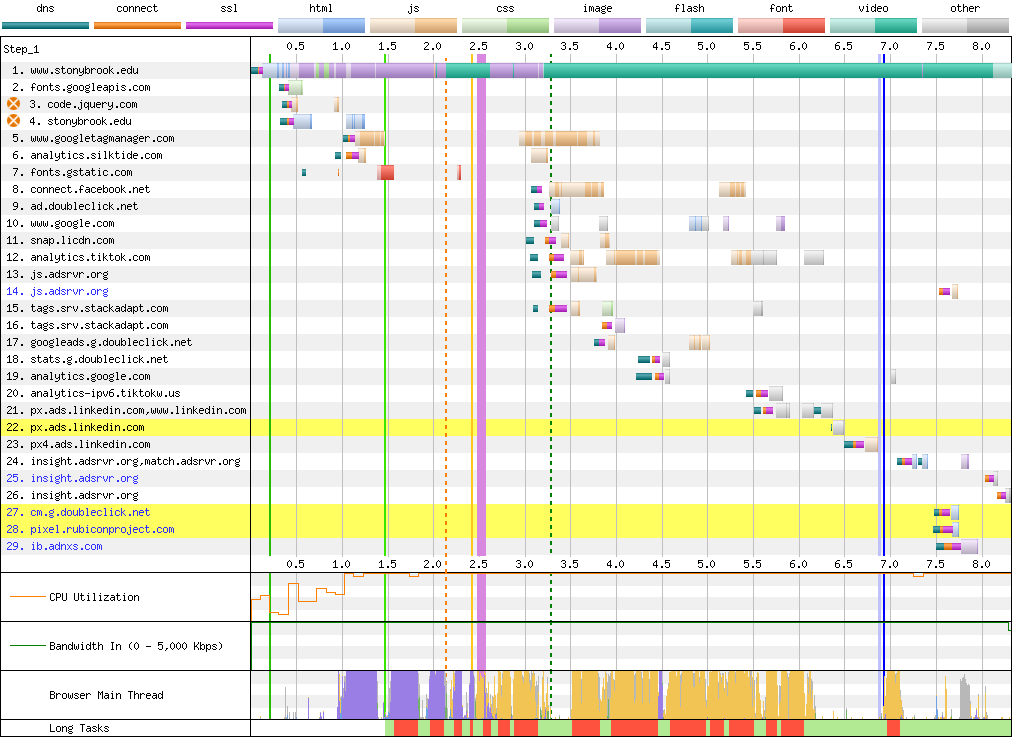Open the blue link 27 cm.g.doubleclick.net
1012x737 pixels.
pos(78,512)
